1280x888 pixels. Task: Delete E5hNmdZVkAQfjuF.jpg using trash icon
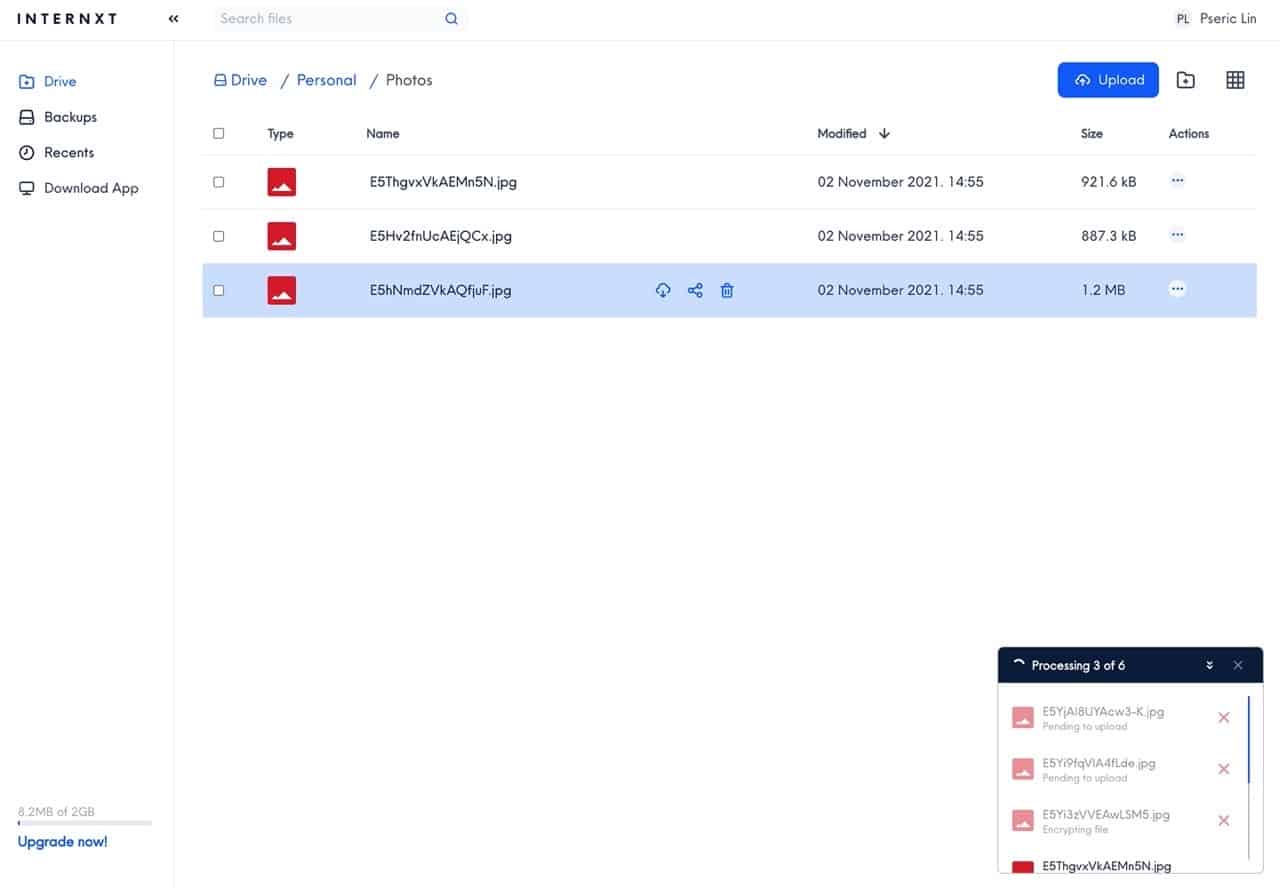click(727, 290)
